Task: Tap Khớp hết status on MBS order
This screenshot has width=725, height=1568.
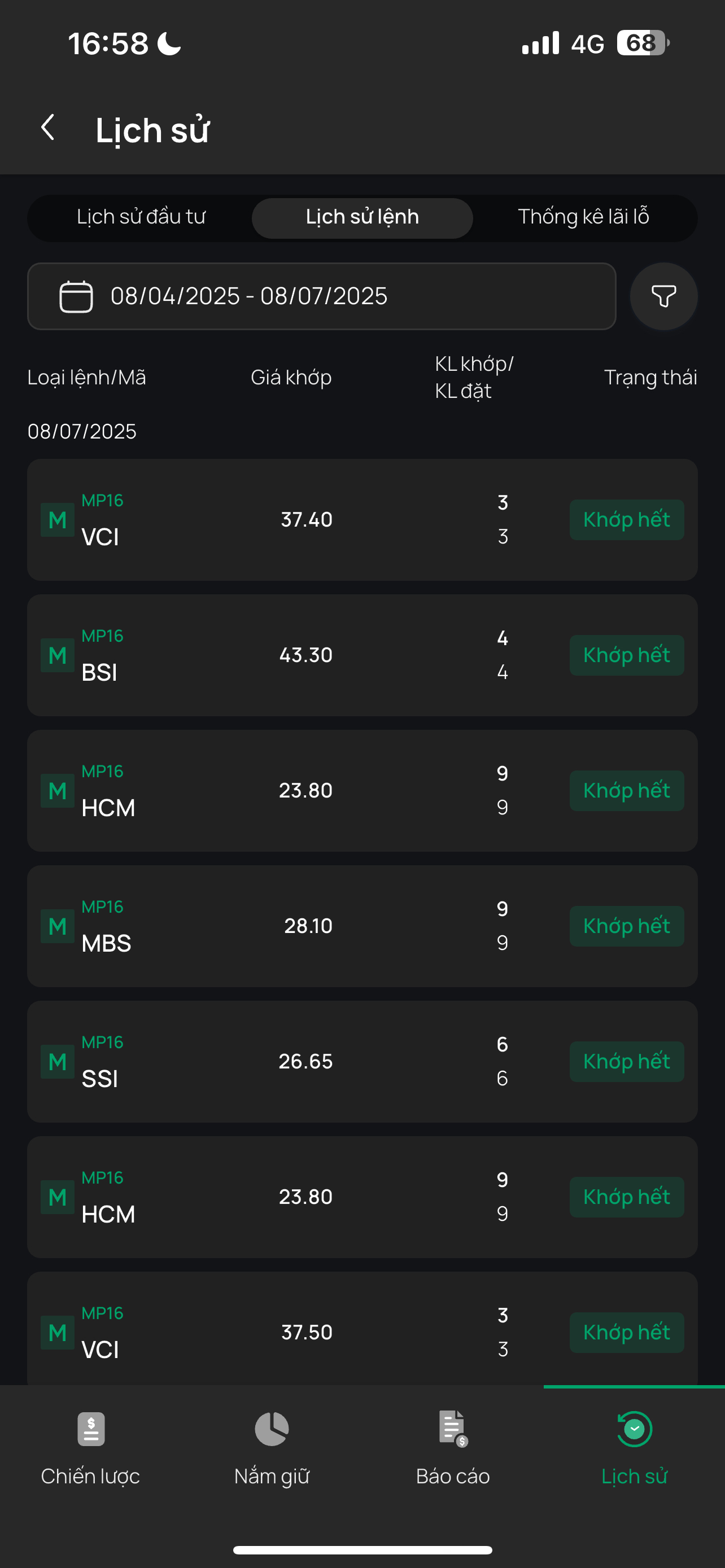Action: click(626, 926)
